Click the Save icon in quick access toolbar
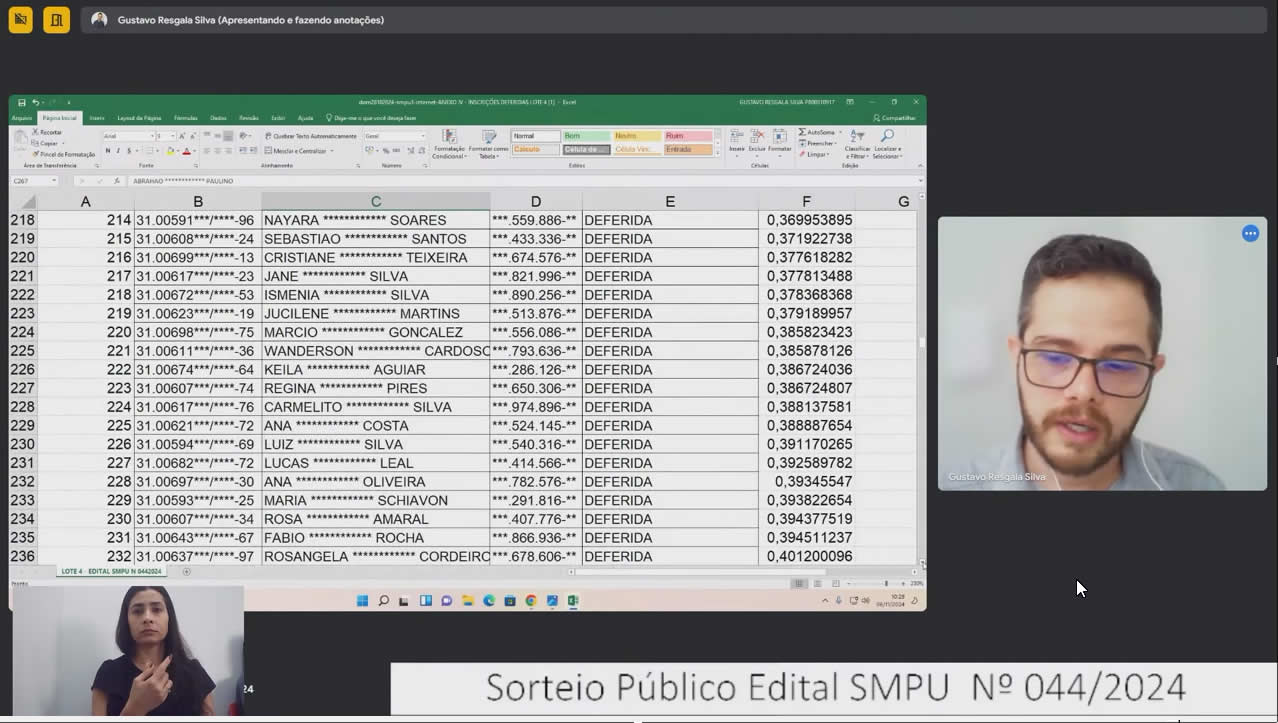The width and height of the screenshot is (1278, 723). (x=22, y=102)
